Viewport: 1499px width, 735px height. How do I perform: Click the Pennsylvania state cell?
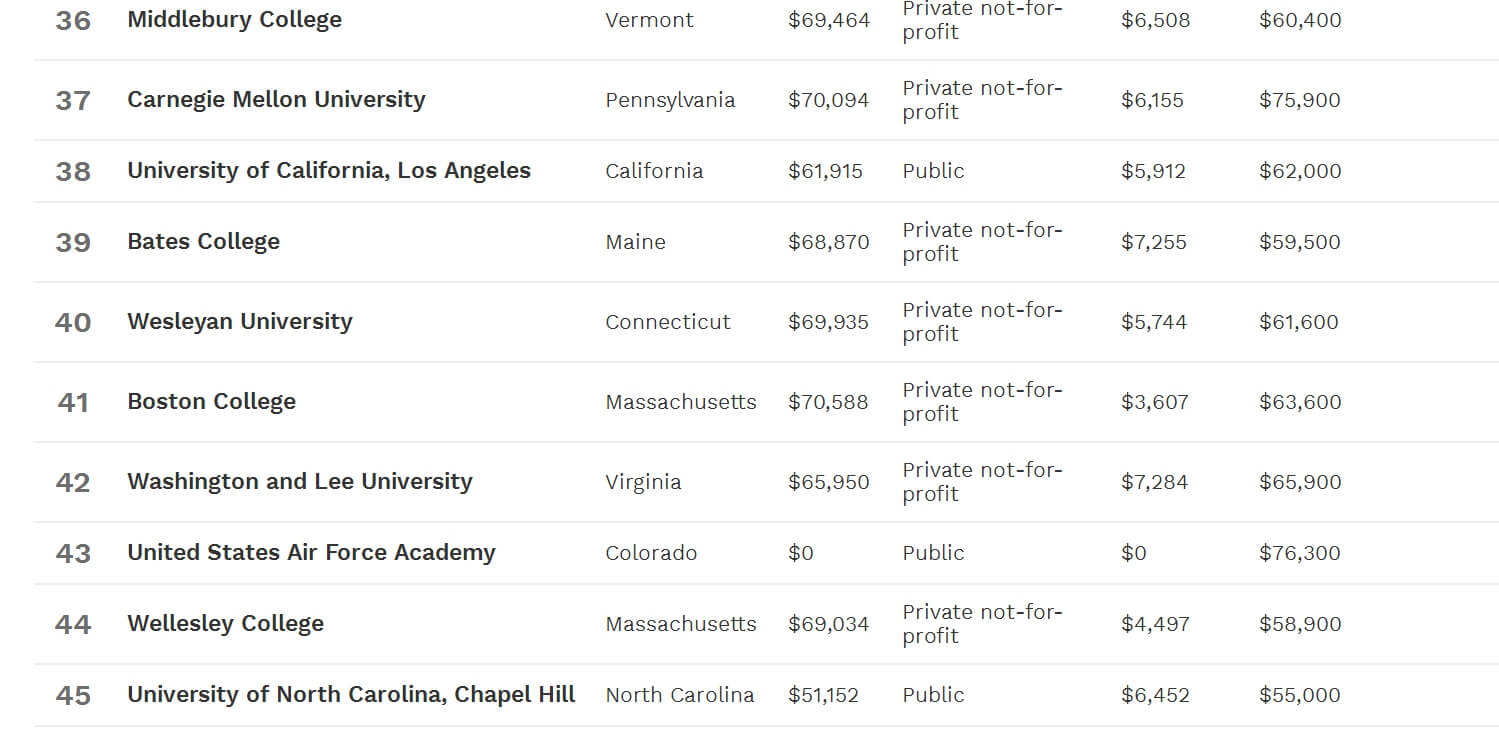670,100
